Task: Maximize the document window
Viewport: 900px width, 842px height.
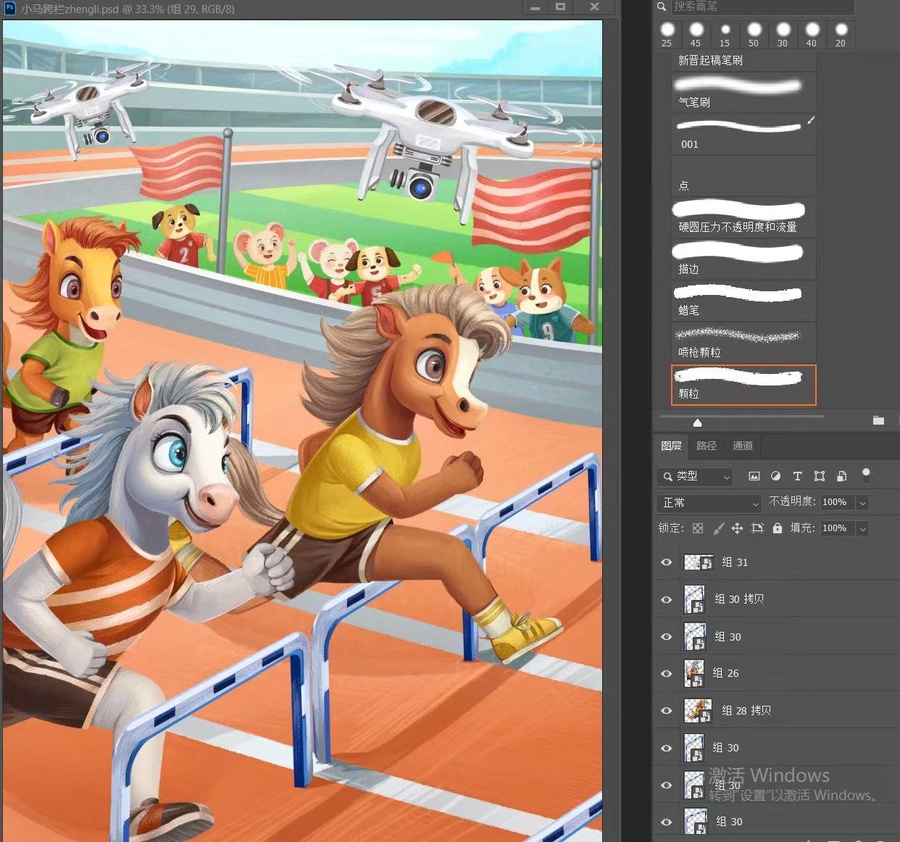Action: coord(561,7)
